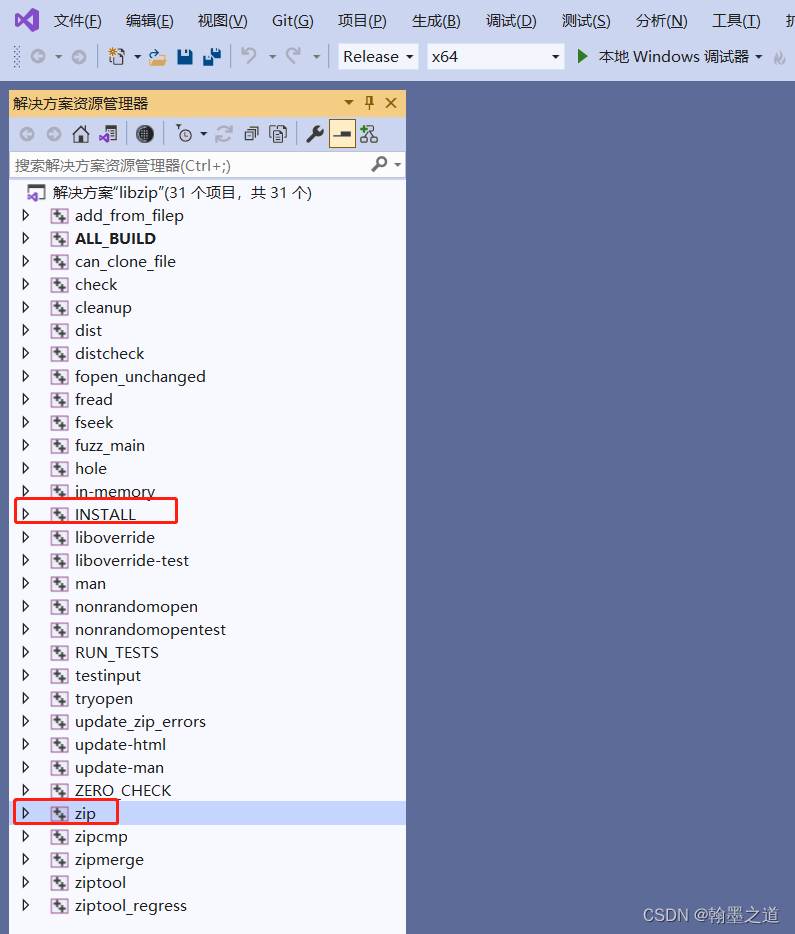Click the Sync/Refresh icon in Solution Explorer

point(224,134)
